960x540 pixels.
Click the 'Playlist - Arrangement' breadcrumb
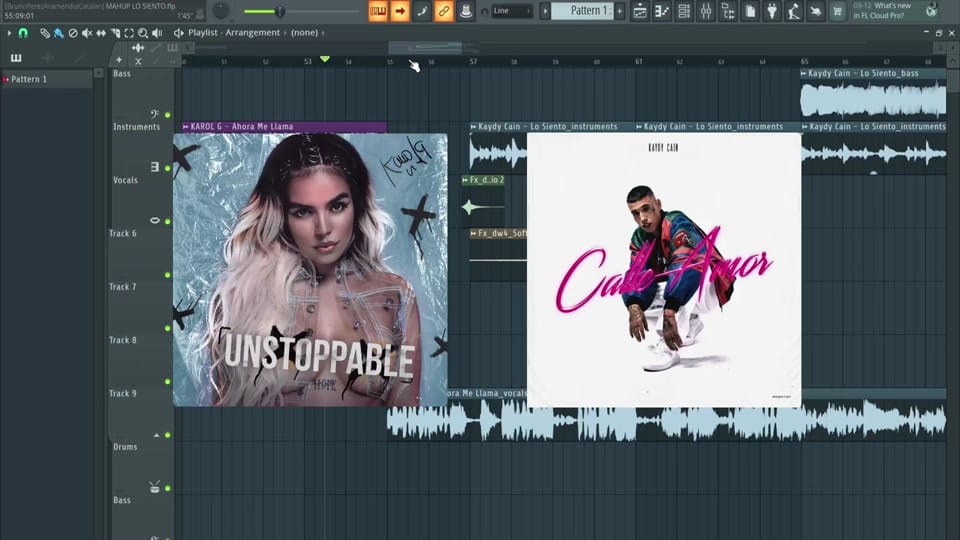coord(234,32)
